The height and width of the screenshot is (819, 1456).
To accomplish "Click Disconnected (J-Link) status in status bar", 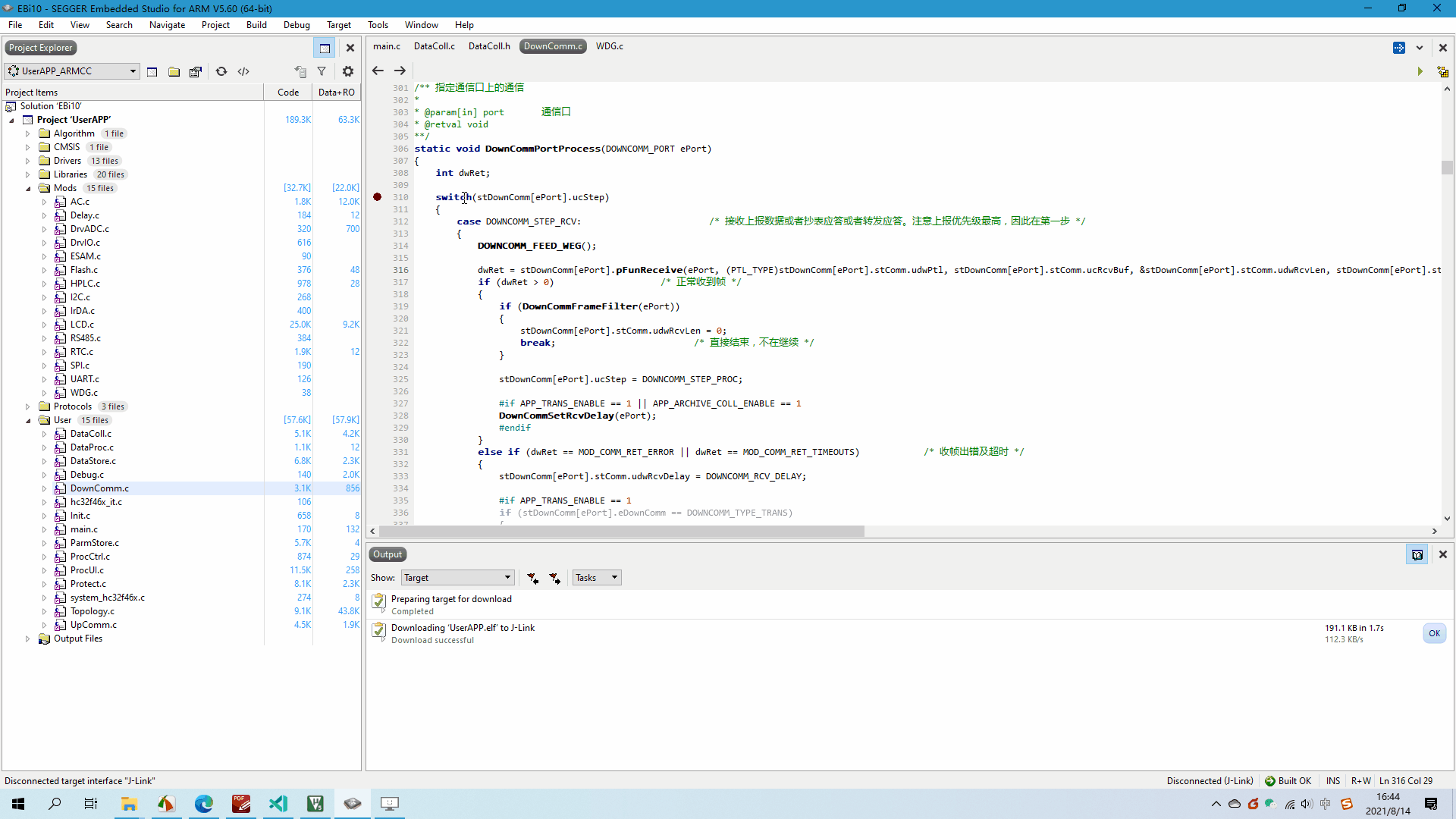I will tap(1210, 781).
